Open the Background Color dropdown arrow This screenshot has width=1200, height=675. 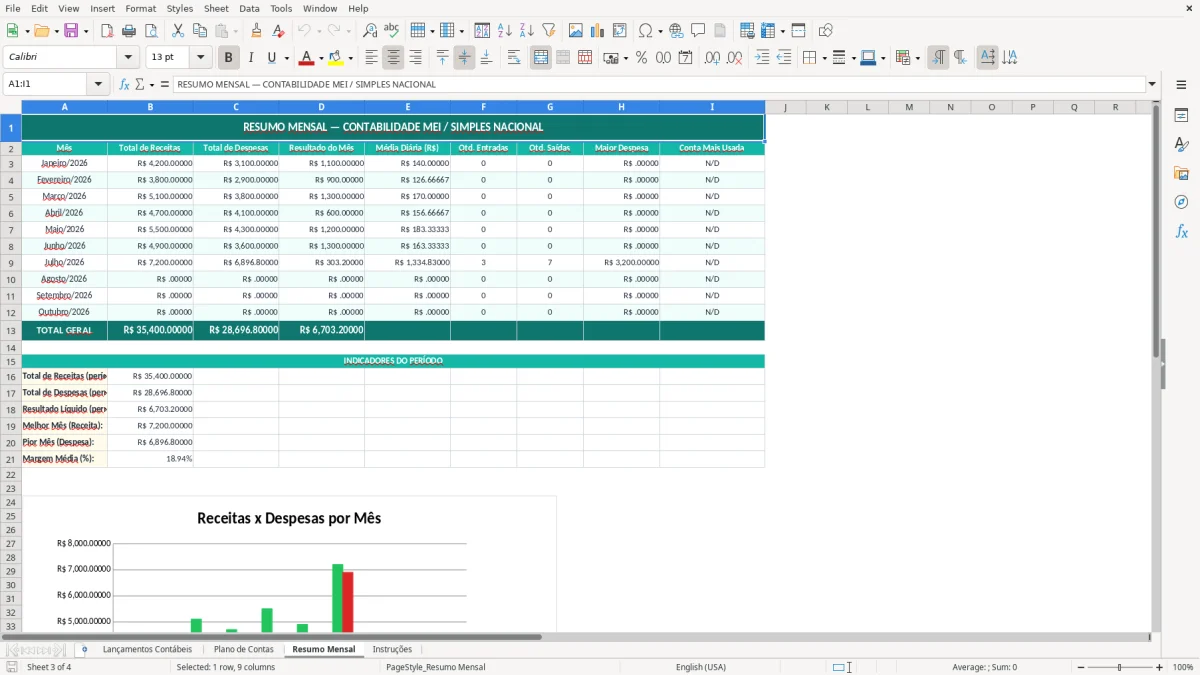point(350,58)
